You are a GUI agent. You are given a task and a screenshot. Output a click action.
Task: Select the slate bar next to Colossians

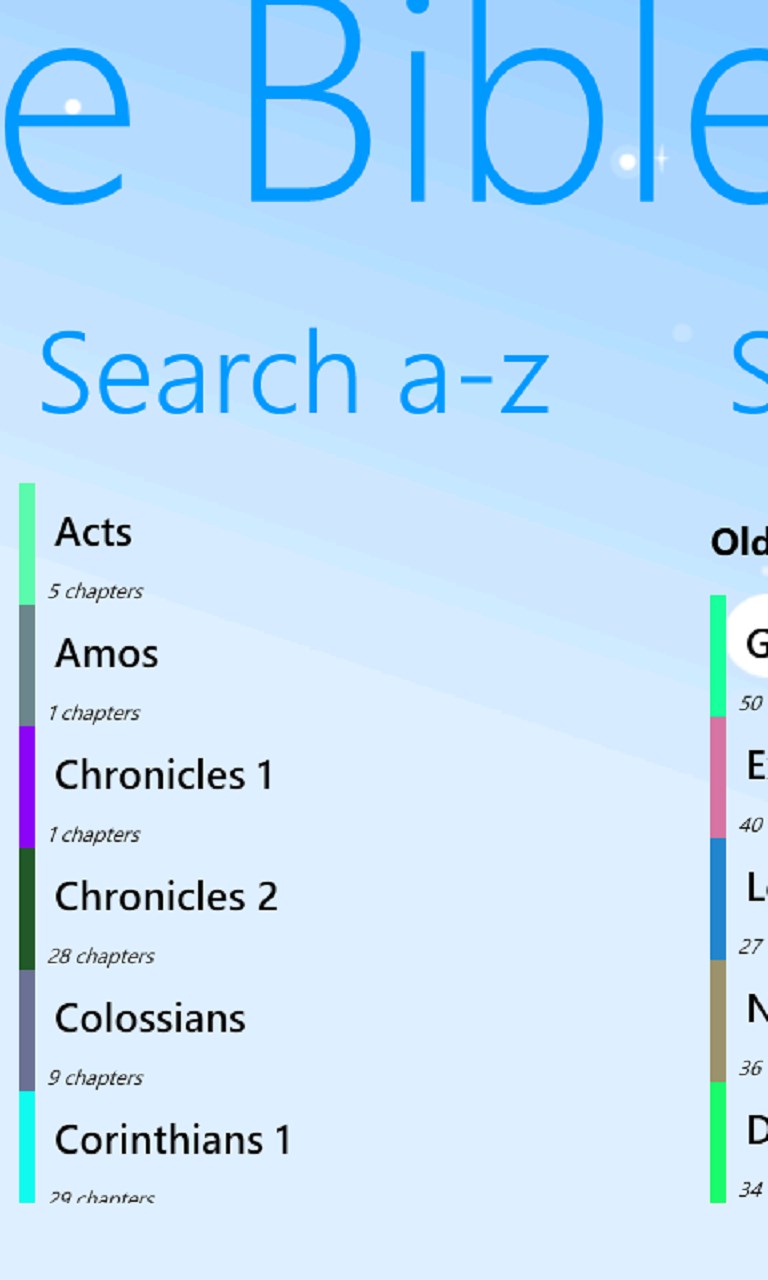coord(27,1030)
